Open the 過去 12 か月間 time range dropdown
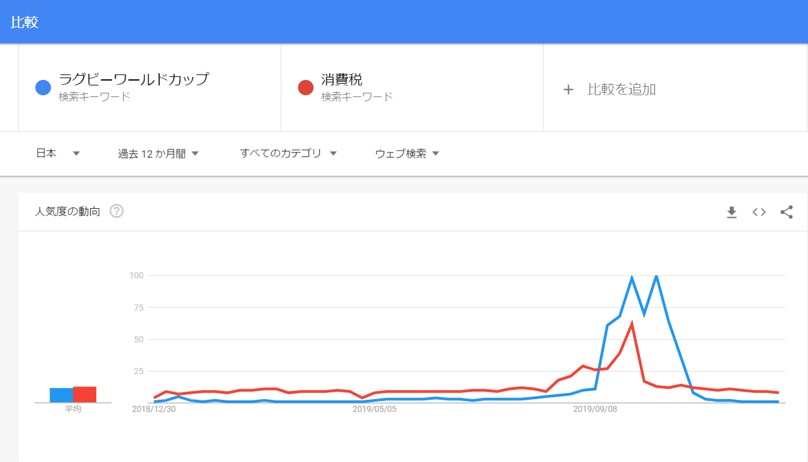808x462 pixels. [x=158, y=153]
